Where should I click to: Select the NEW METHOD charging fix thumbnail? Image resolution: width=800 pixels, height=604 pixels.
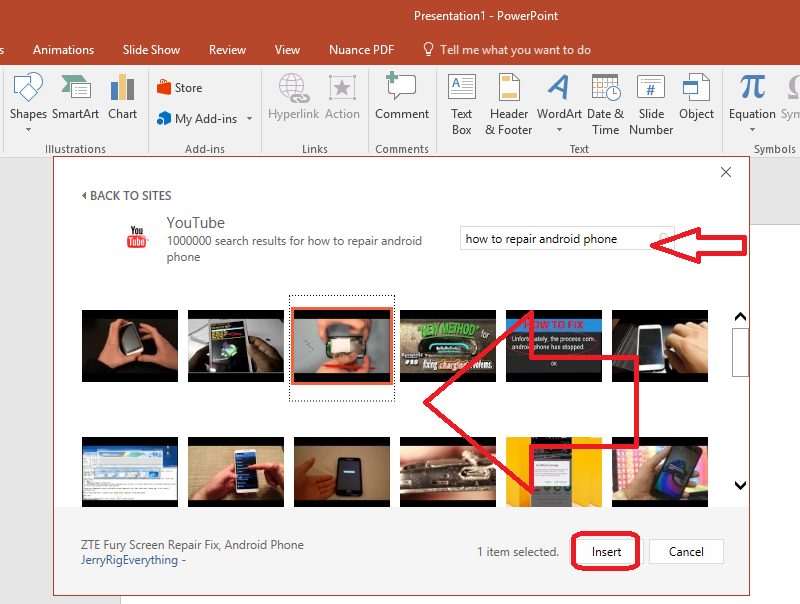[448, 346]
